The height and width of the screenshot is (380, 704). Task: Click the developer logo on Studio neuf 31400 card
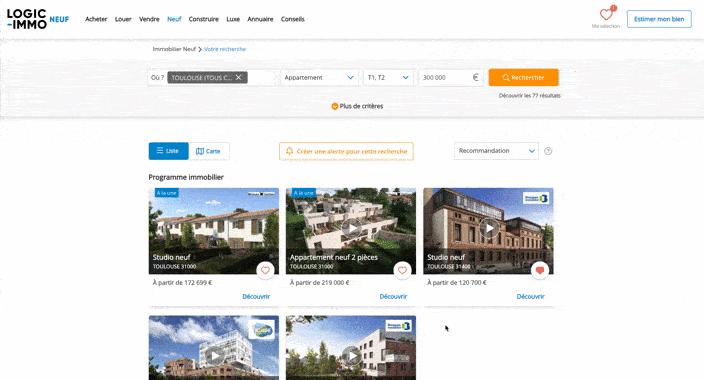(536, 198)
